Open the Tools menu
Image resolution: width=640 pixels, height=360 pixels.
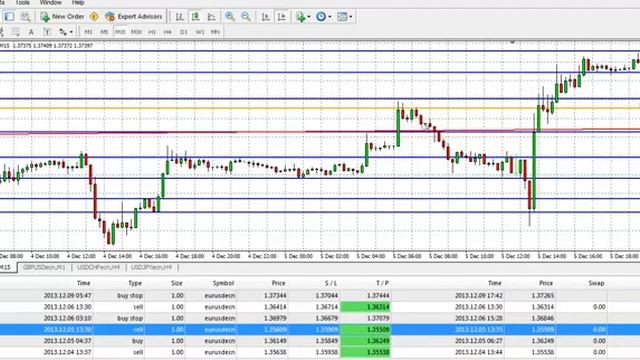[22, 2]
